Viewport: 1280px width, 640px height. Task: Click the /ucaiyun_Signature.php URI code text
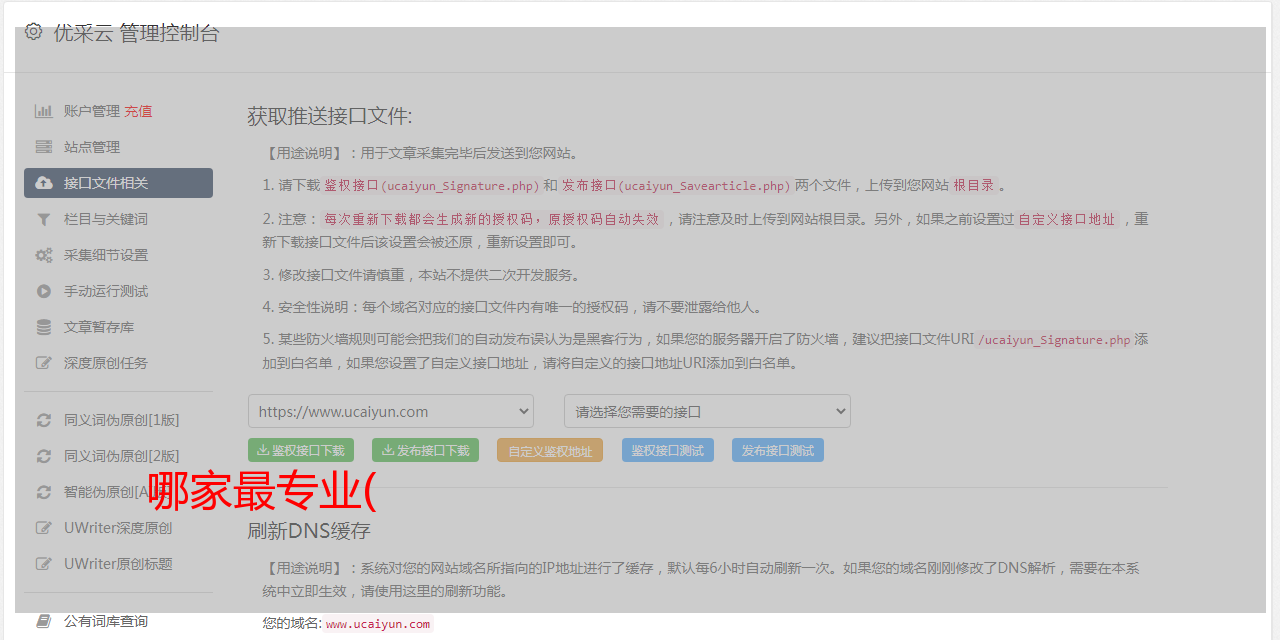1054,340
